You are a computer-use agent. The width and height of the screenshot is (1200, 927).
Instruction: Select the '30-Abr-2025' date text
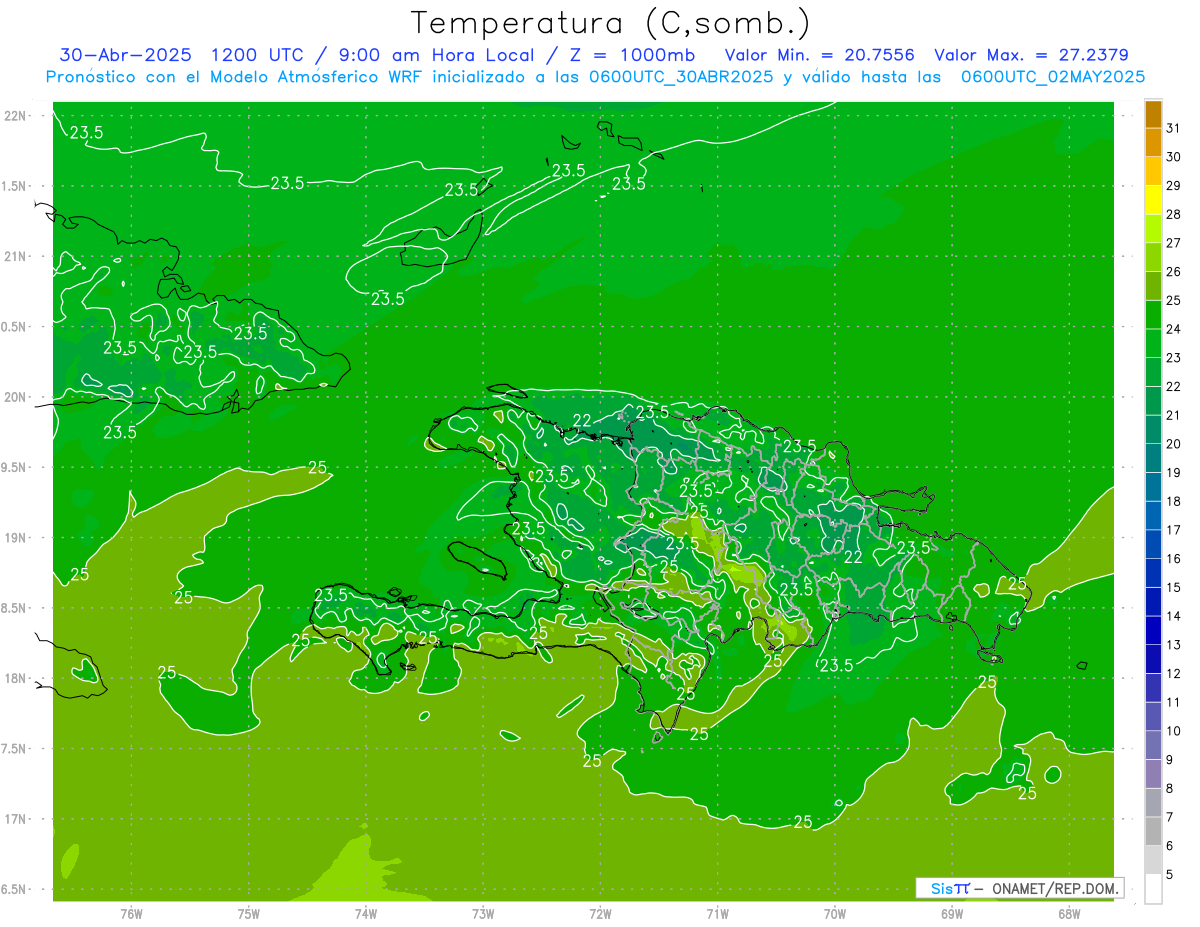[125, 55]
